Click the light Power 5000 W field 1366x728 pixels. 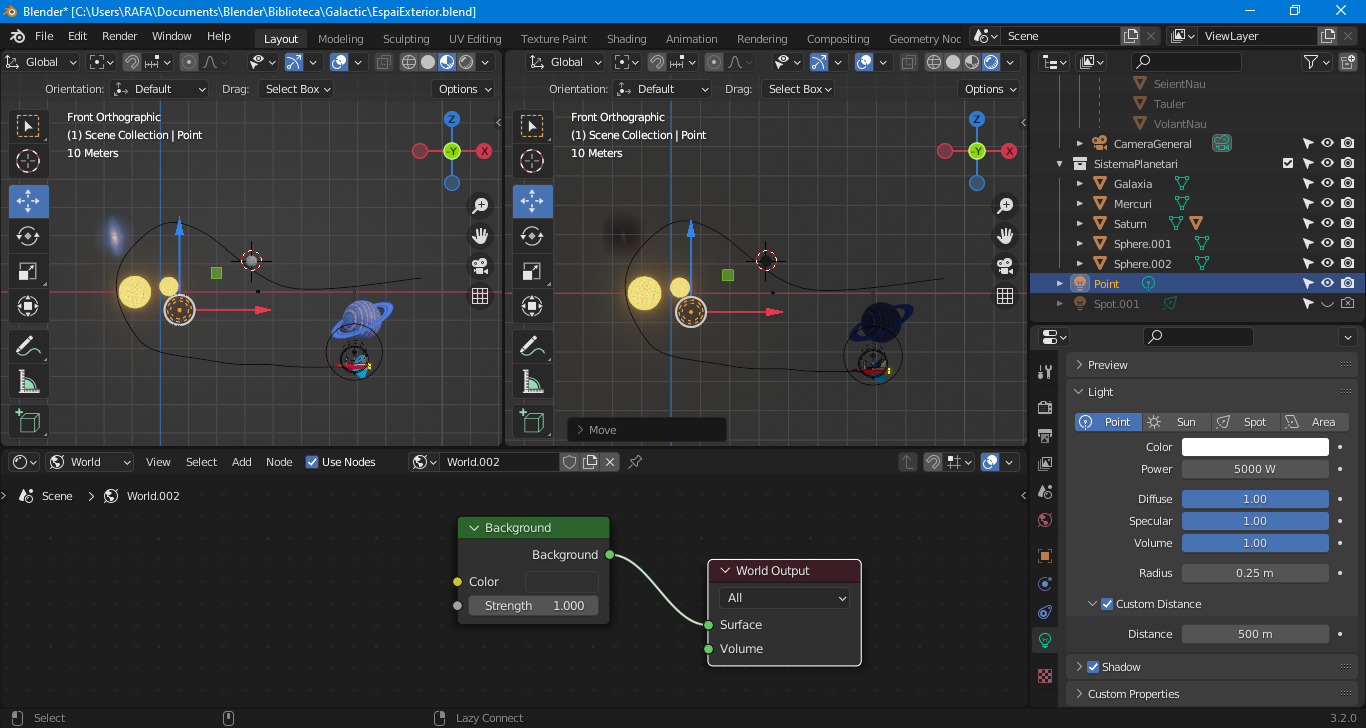1255,469
